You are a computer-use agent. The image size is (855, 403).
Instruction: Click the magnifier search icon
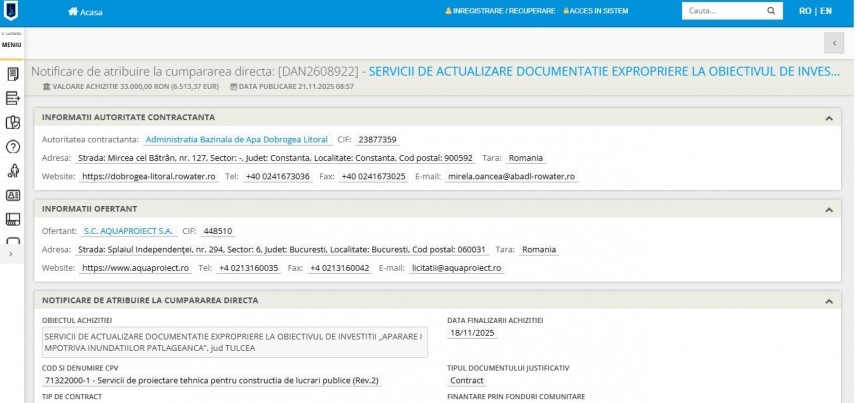pos(770,11)
